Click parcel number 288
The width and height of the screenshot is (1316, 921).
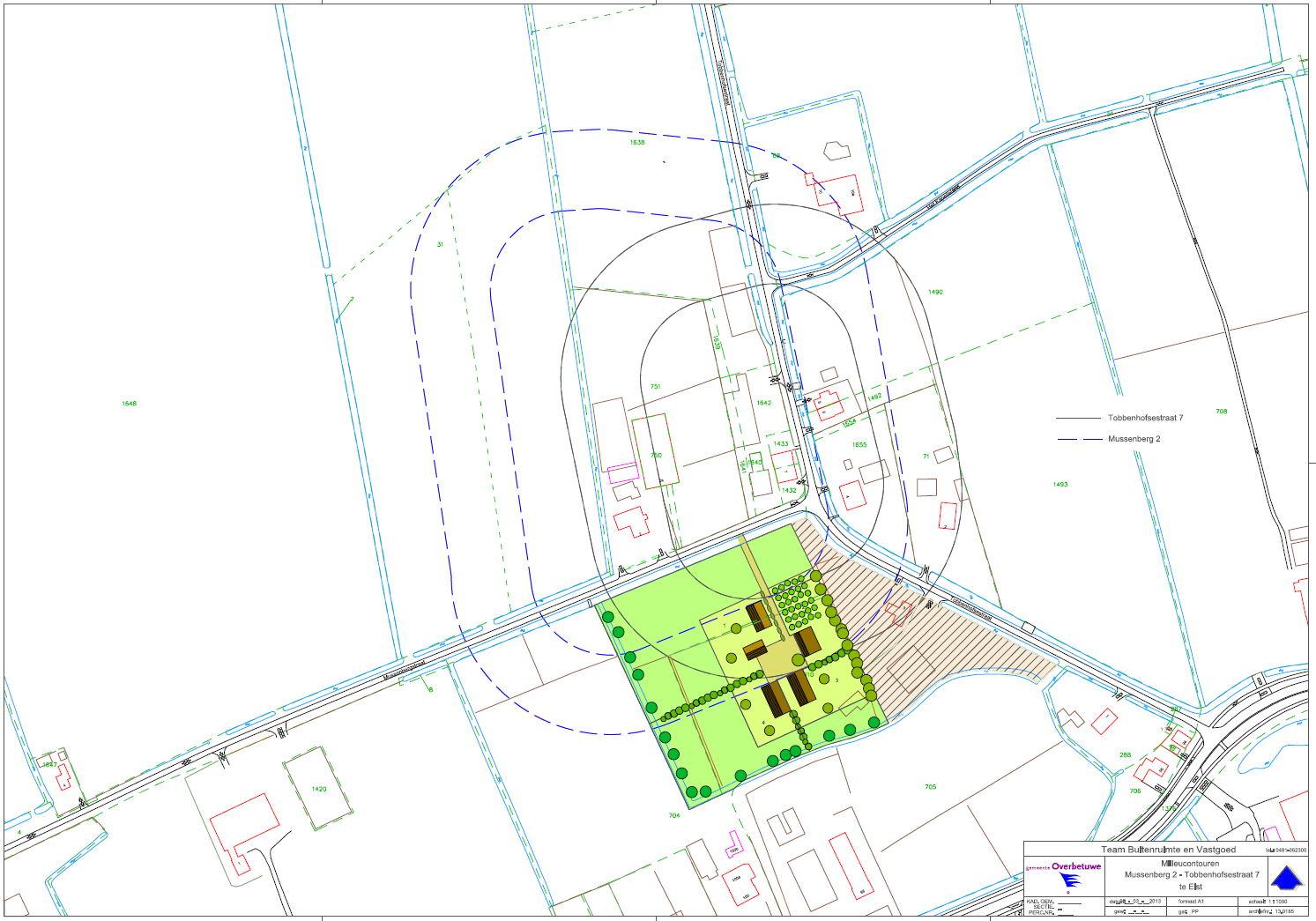click(x=1125, y=755)
